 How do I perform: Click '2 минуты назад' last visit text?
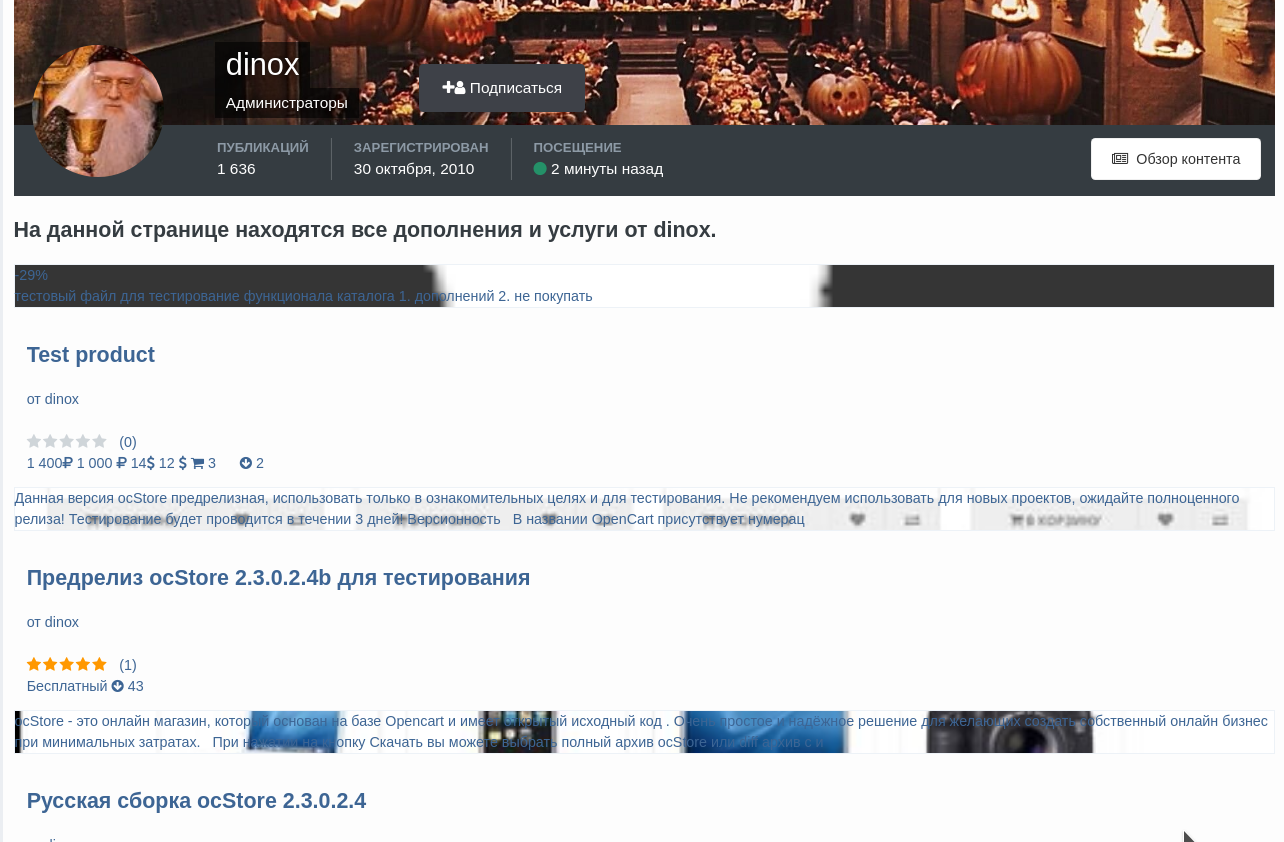(607, 169)
